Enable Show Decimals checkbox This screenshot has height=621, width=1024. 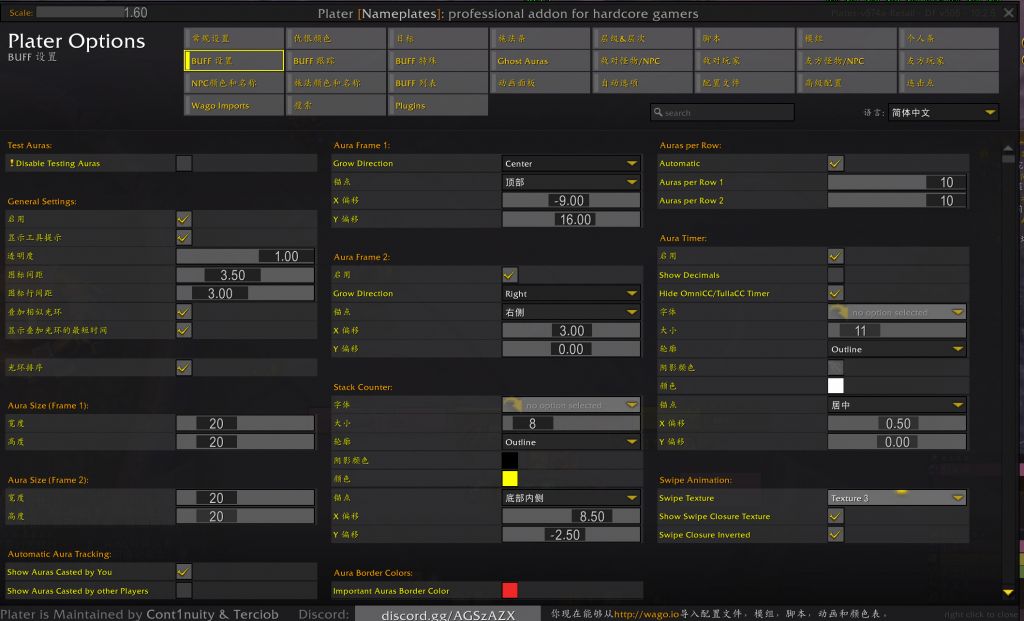tap(836, 275)
